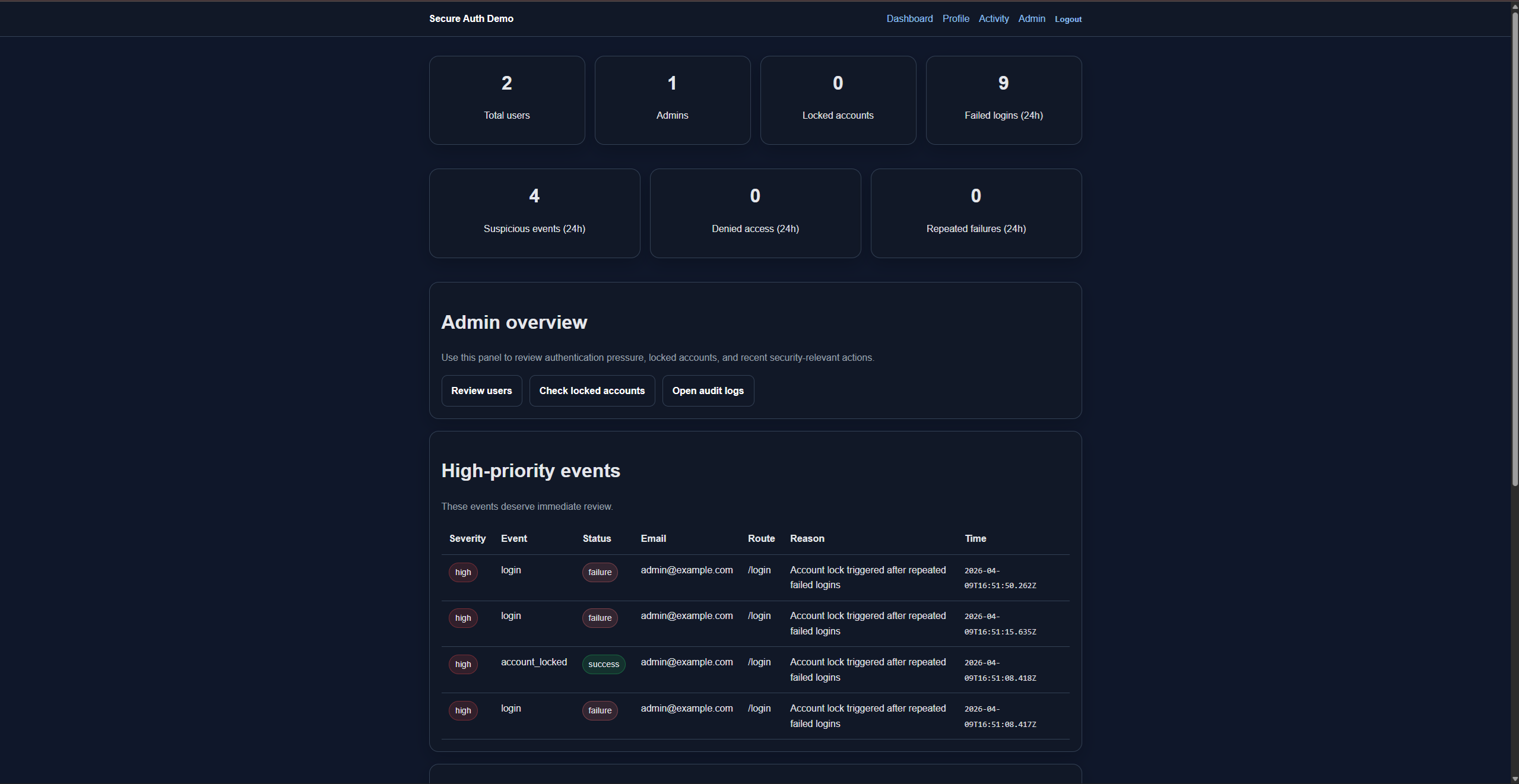Screen dimensions: 1519x784
Task: Click the first row's high severity badge
Action: click(463, 572)
